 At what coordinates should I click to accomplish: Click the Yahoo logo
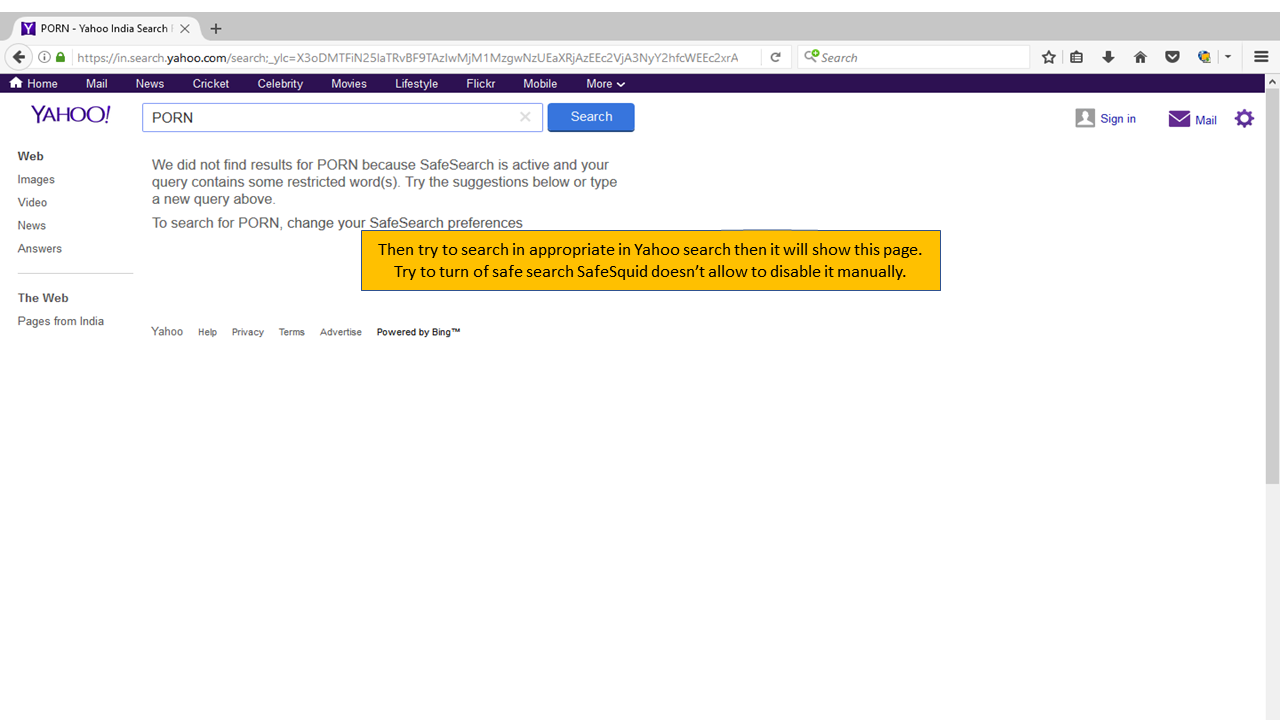click(70, 115)
